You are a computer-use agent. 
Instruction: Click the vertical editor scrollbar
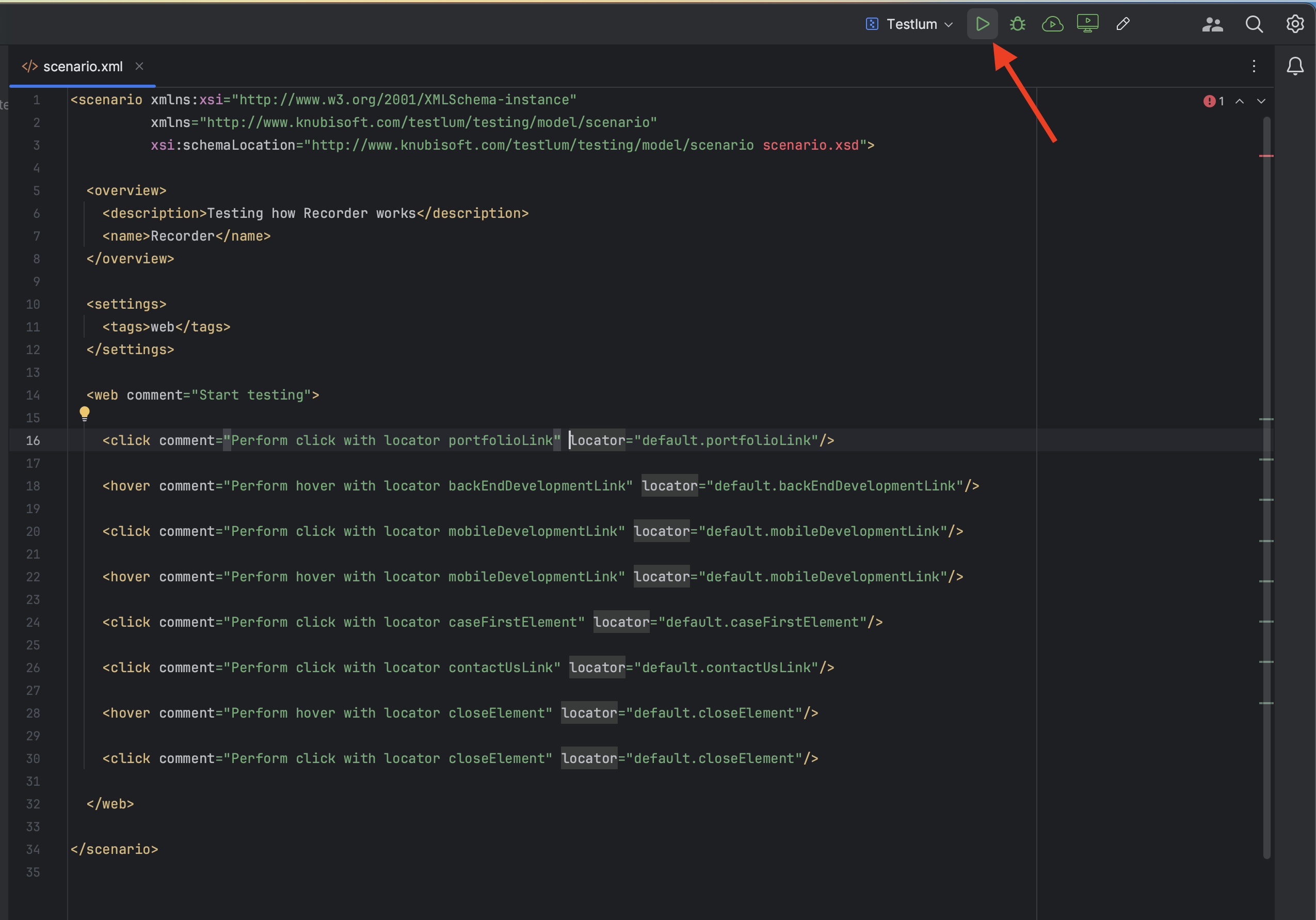point(1266,487)
